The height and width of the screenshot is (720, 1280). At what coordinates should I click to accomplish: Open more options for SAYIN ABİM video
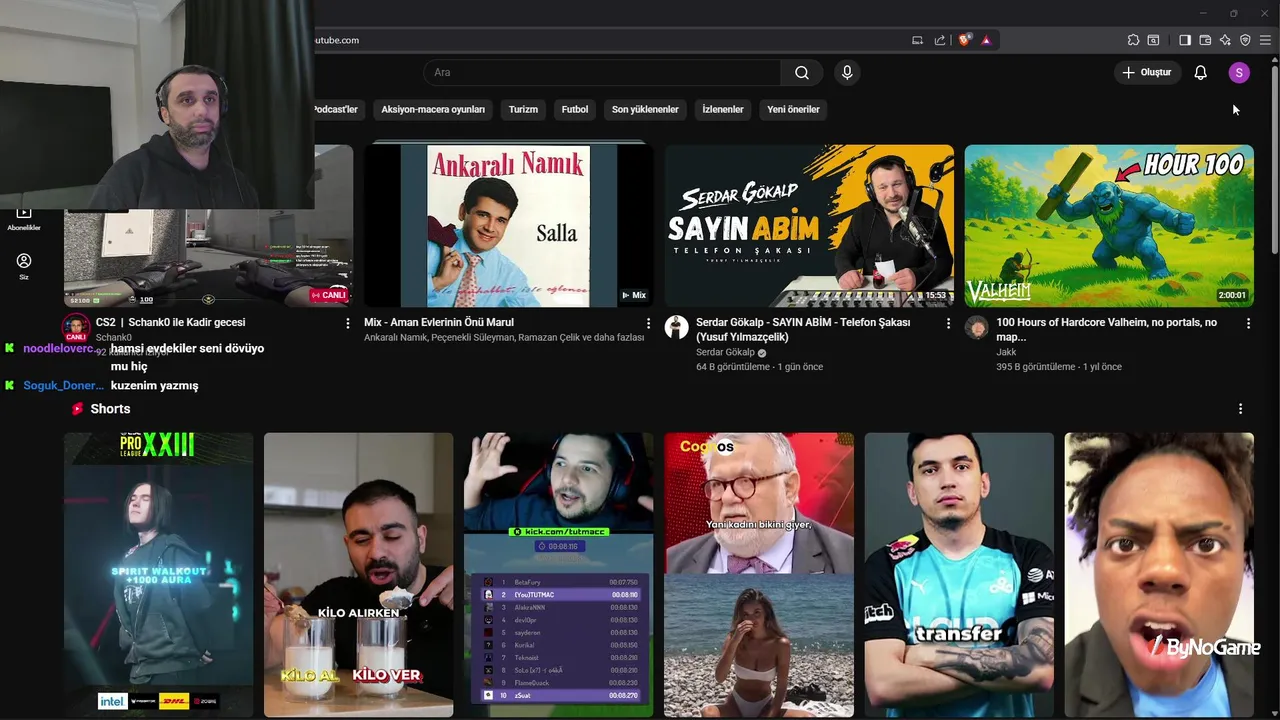[x=948, y=323]
